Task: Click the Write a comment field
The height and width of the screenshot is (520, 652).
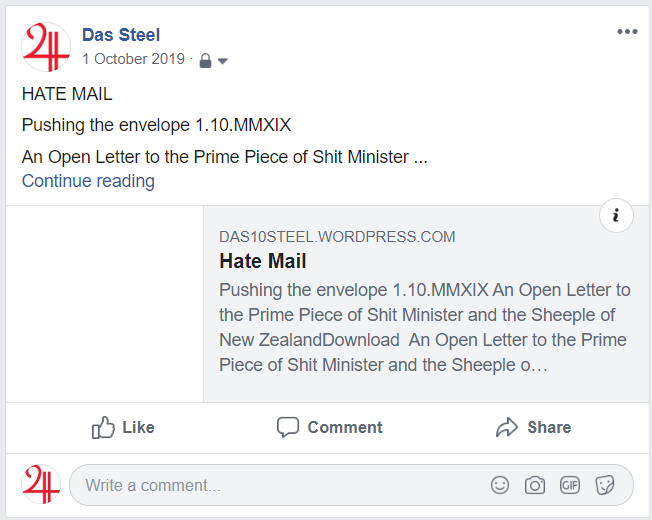Action: (280, 485)
